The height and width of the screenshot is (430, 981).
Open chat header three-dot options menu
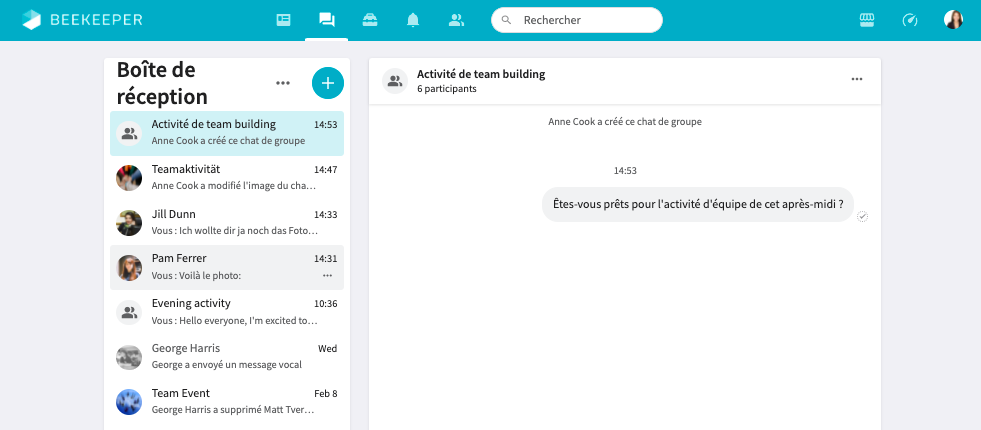[856, 79]
